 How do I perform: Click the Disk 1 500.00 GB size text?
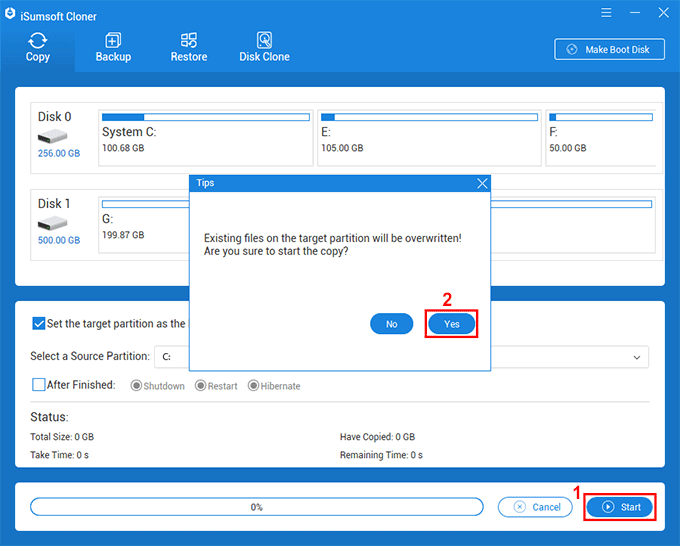(x=59, y=240)
